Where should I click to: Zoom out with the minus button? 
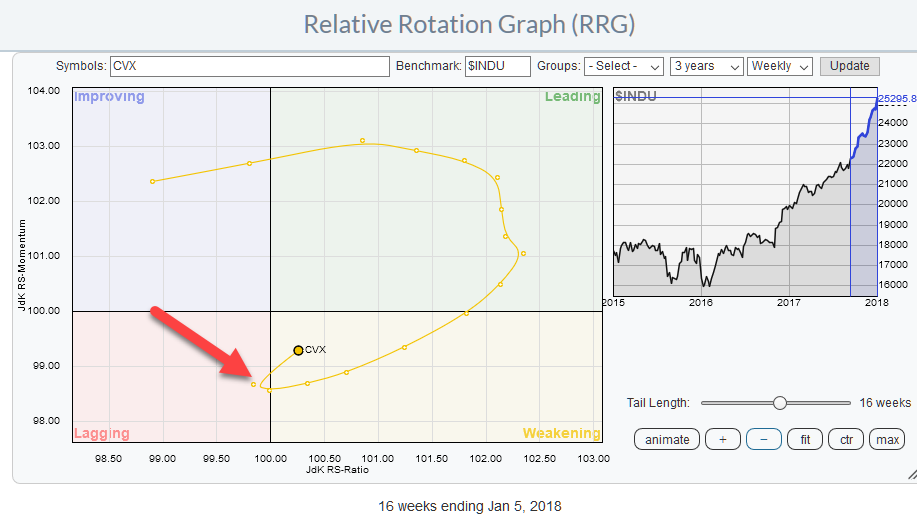[x=763, y=439]
